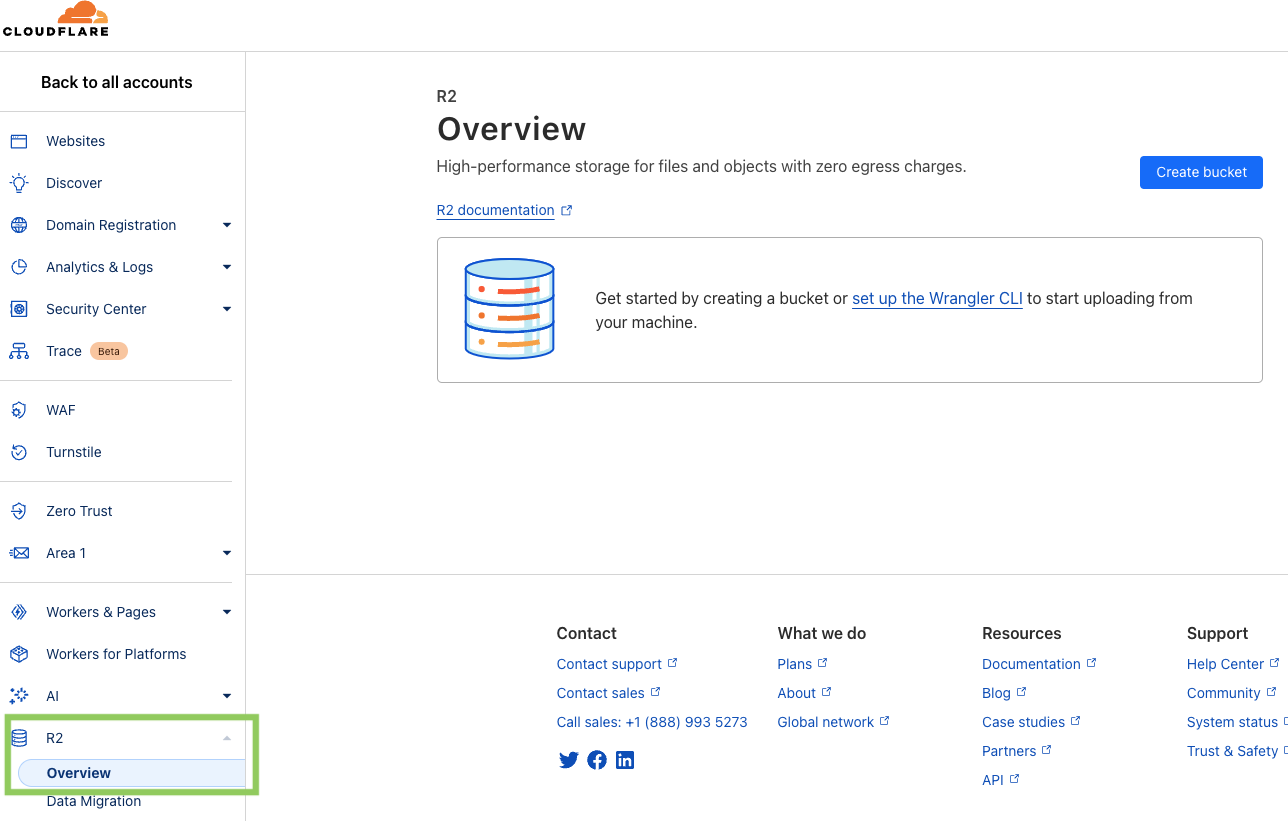Expand the AI submenu arrow
Image resolution: width=1288 pixels, height=821 pixels.
(x=227, y=696)
